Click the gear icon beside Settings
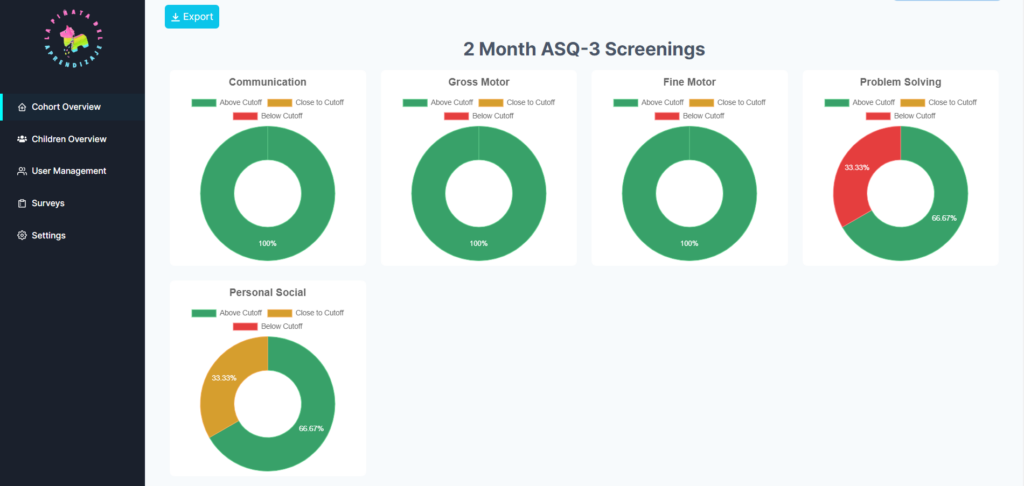This screenshot has width=1024, height=486. (22, 235)
